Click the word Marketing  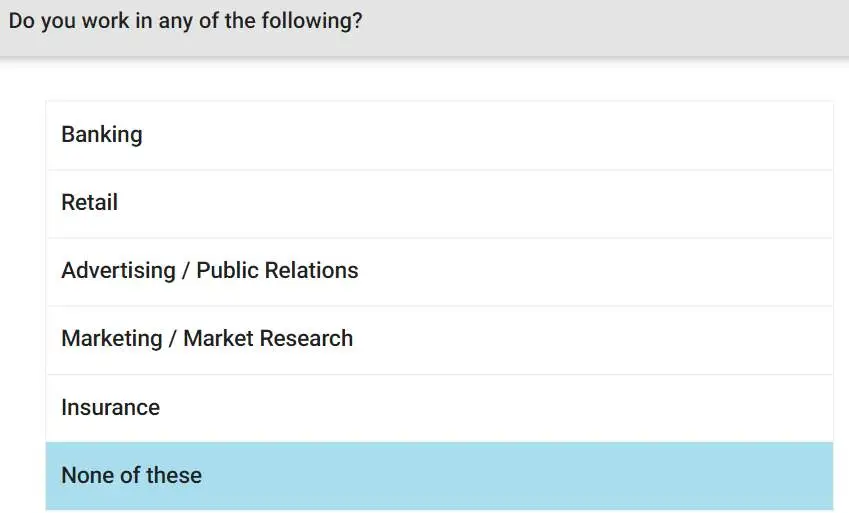click(x=112, y=339)
